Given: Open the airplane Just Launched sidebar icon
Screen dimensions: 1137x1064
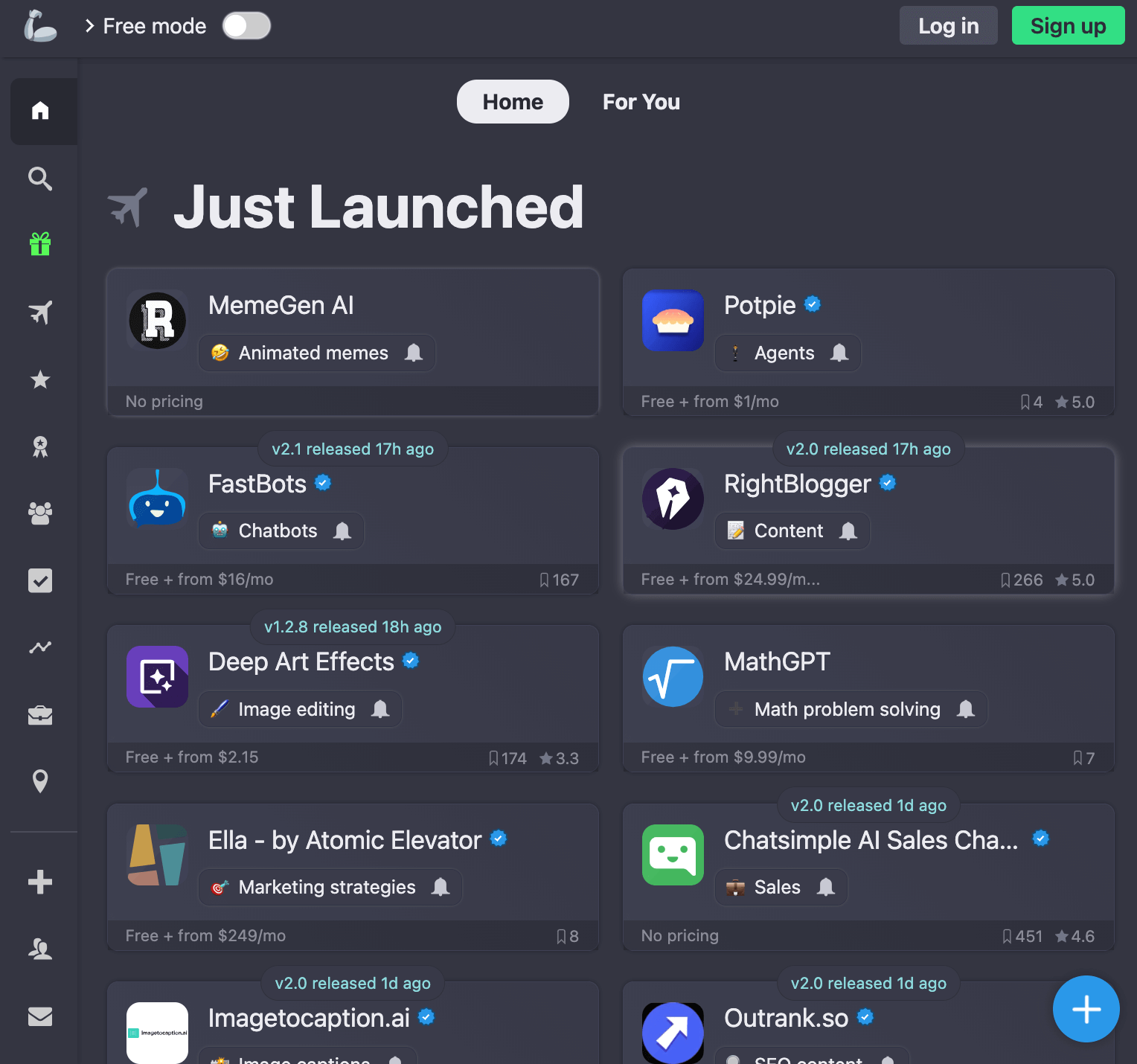Looking at the screenshot, I should point(40,313).
